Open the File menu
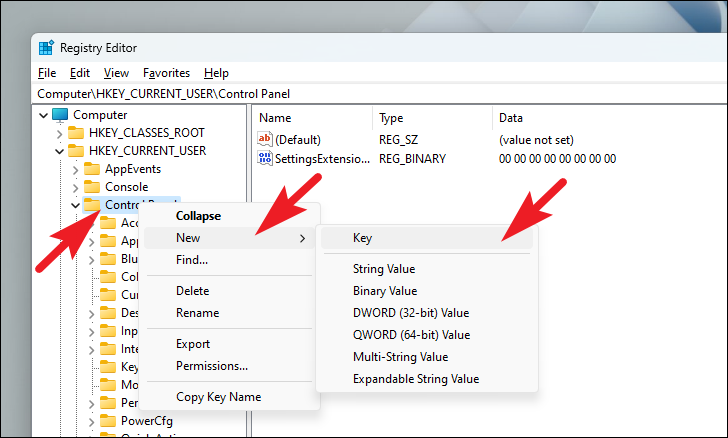728x438 pixels. pyautogui.click(x=47, y=73)
